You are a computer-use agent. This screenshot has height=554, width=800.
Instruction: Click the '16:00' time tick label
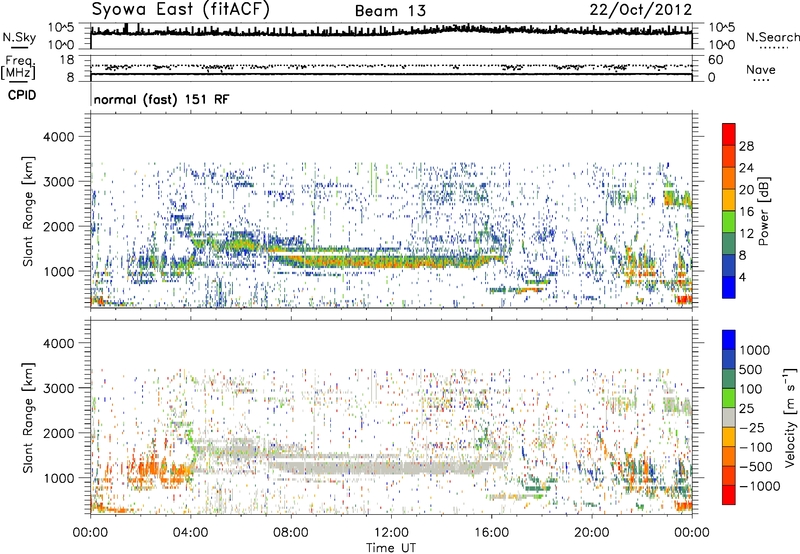[x=491, y=533]
